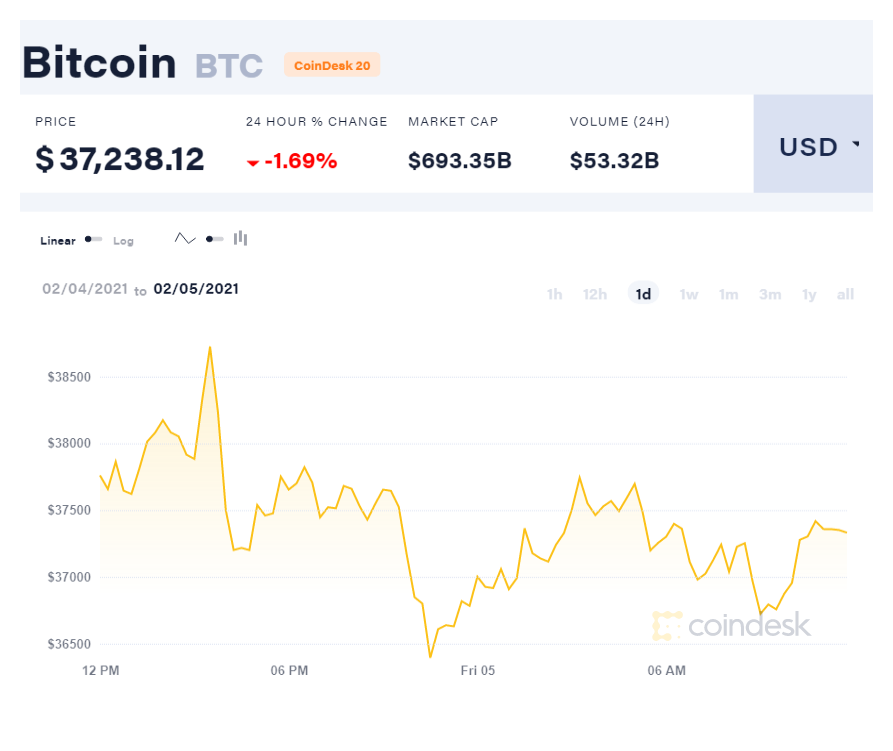The height and width of the screenshot is (751, 893).
Task: Open the USD currency dropdown
Action: click(818, 147)
